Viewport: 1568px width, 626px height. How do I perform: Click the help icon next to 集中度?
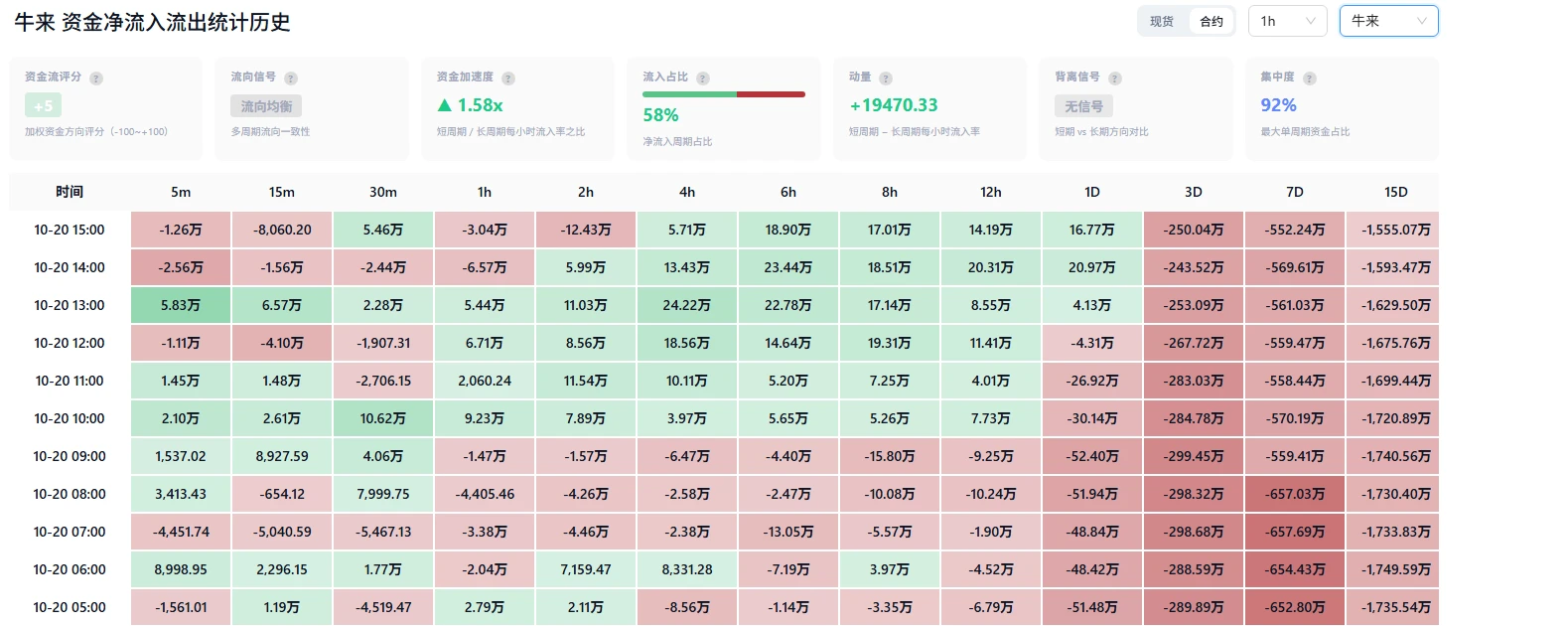pos(1310,78)
